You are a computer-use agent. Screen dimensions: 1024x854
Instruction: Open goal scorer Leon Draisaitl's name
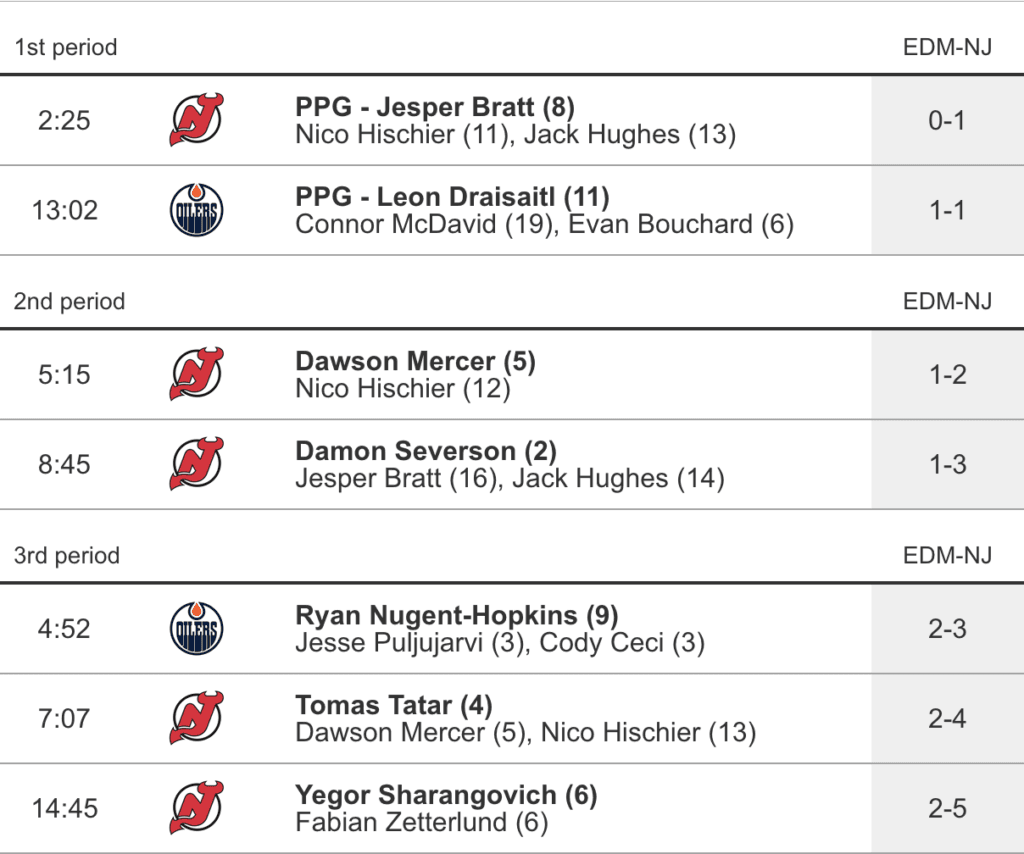pyautogui.click(x=487, y=196)
